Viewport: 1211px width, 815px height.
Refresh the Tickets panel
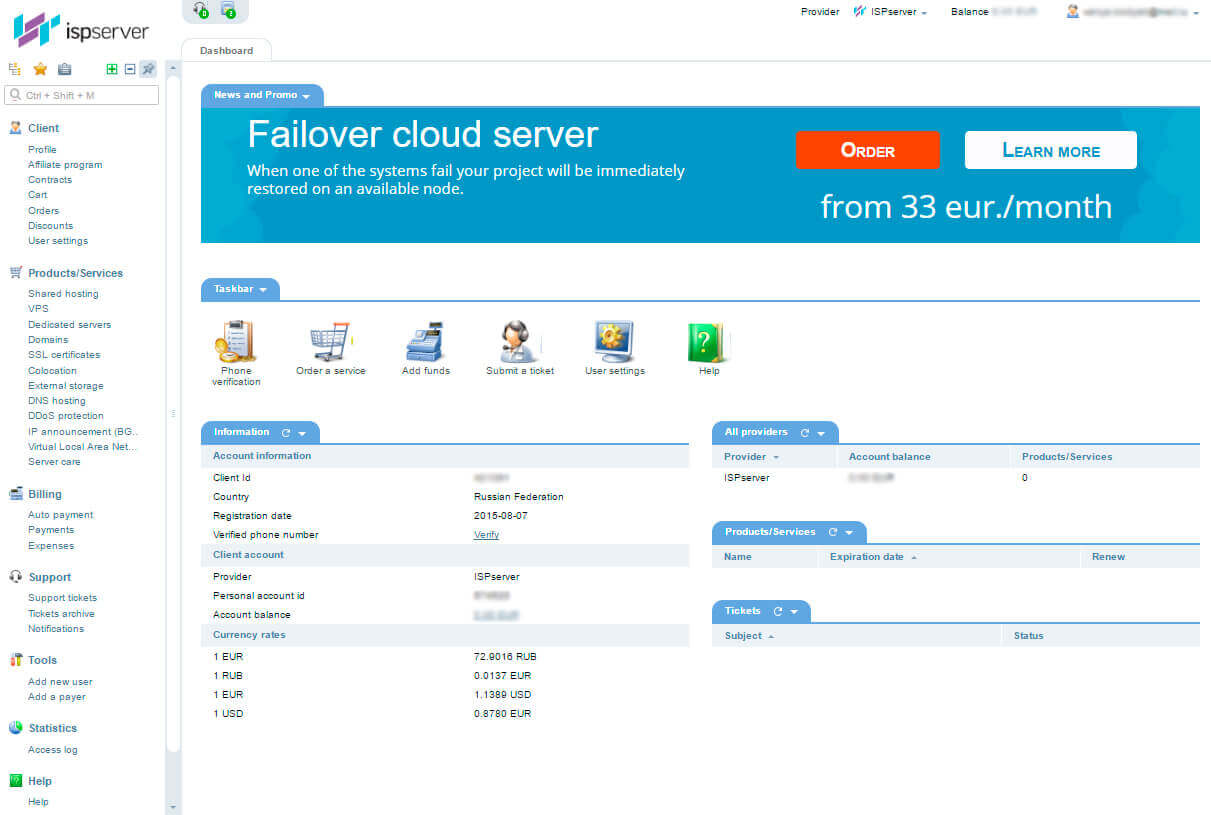pyautogui.click(x=777, y=611)
